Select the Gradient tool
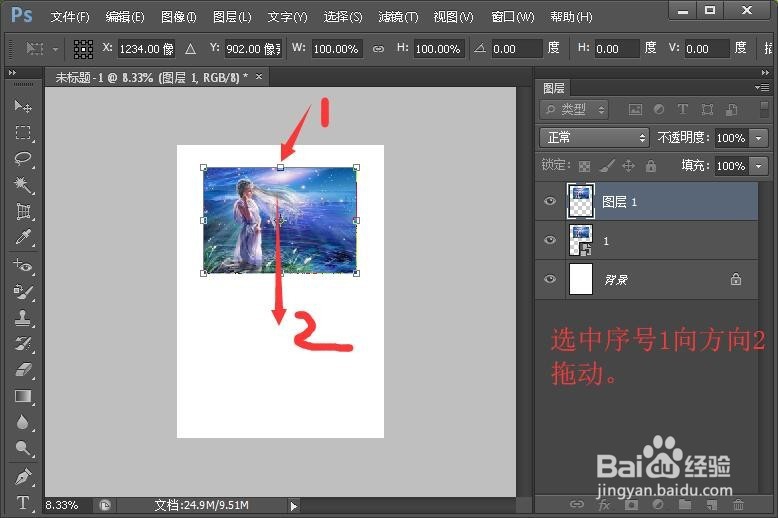This screenshot has height=518, width=778. click(x=22, y=396)
